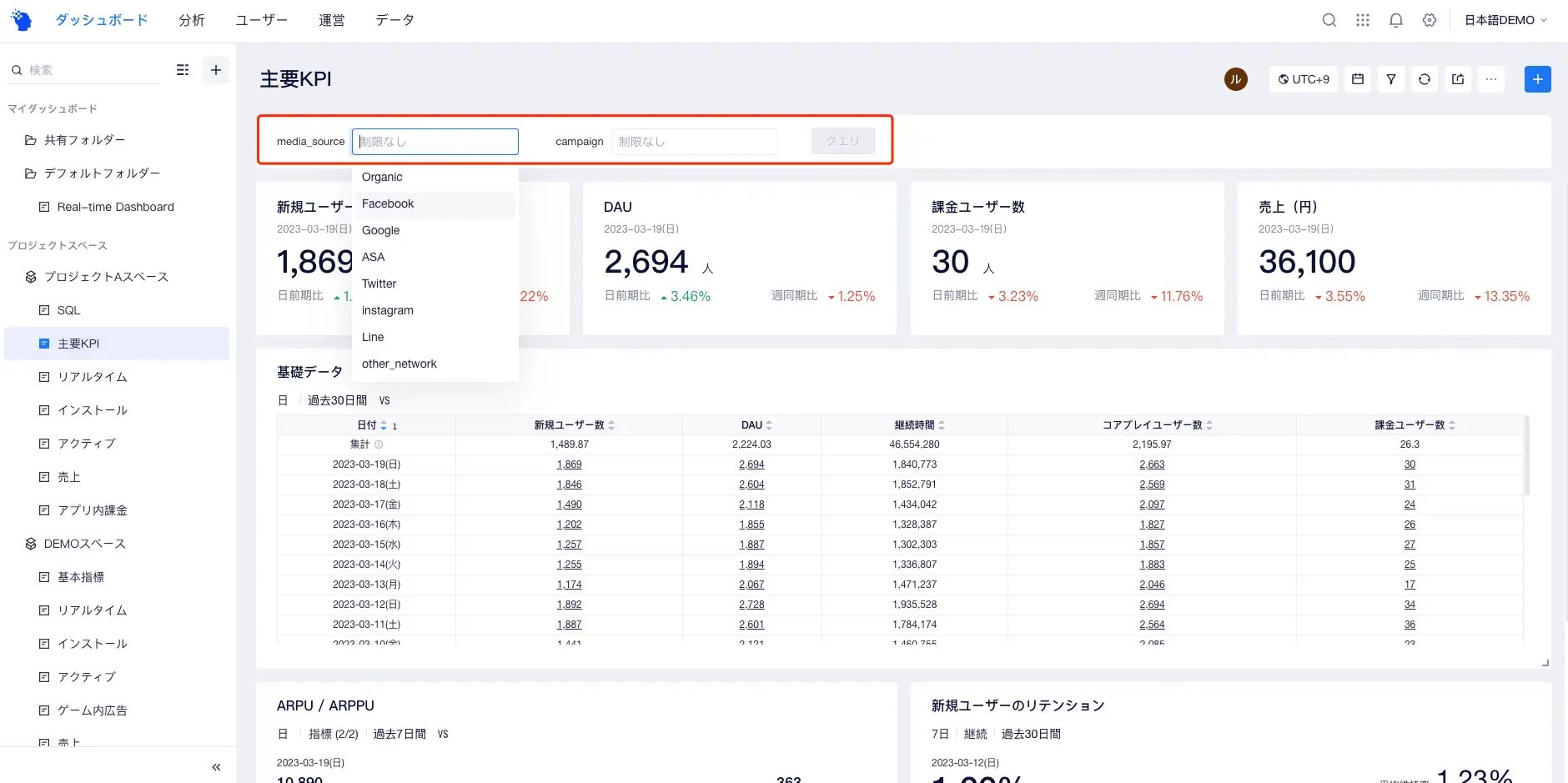Select Organic from media_source list
The height and width of the screenshot is (783, 1568).
coord(435,177)
